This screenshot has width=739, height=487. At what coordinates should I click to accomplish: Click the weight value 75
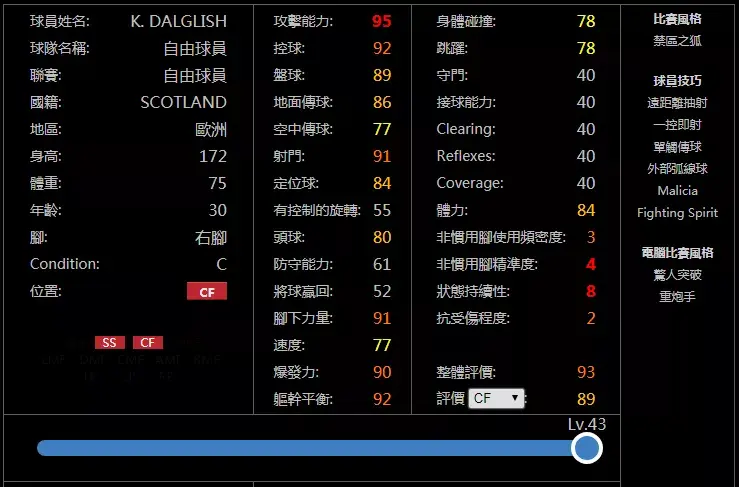pyautogui.click(x=217, y=183)
